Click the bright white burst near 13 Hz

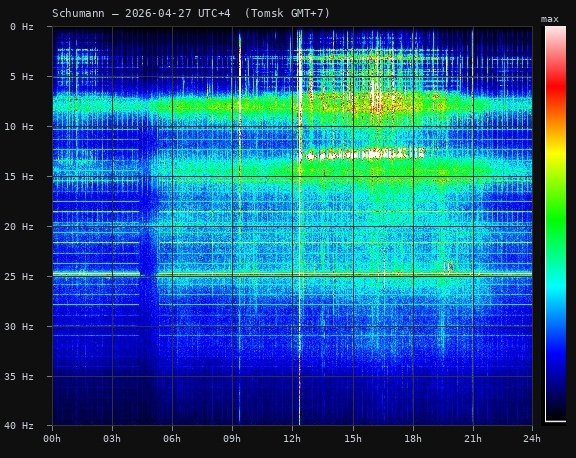coord(364,154)
